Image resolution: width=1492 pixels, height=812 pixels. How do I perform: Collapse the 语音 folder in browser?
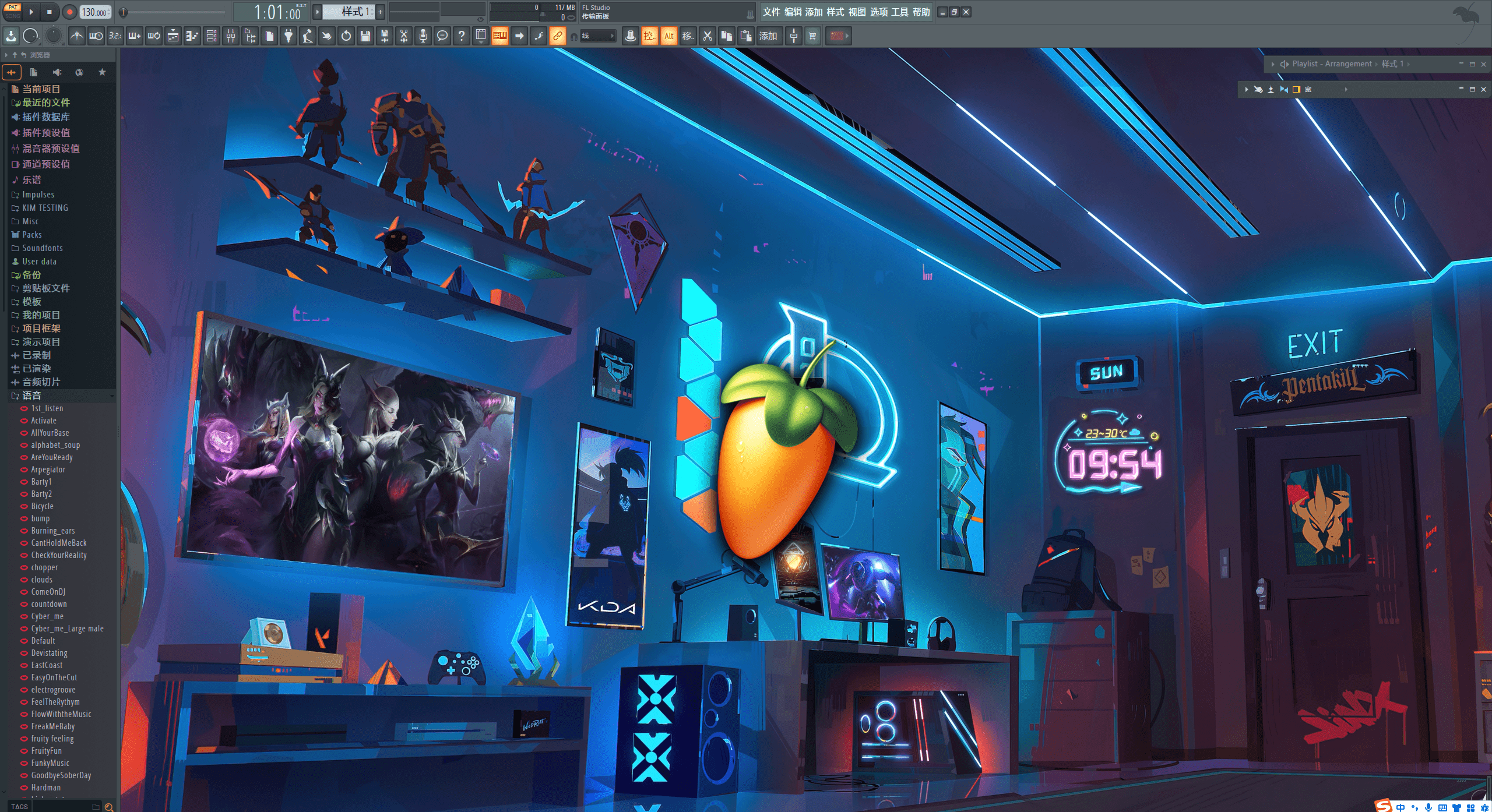pos(61,396)
